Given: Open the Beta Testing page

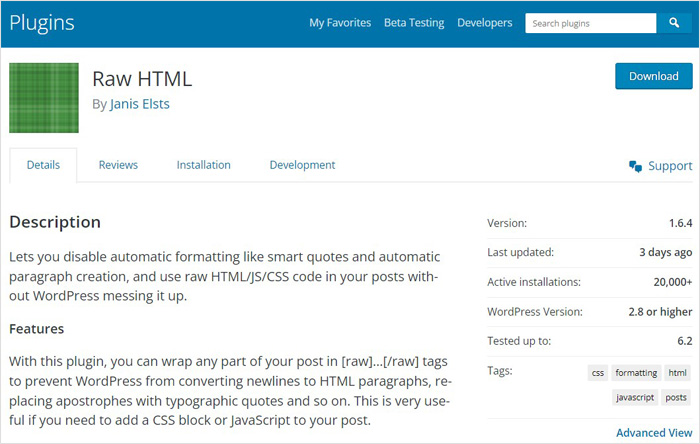Looking at the screenshot, I should point(414,23).
